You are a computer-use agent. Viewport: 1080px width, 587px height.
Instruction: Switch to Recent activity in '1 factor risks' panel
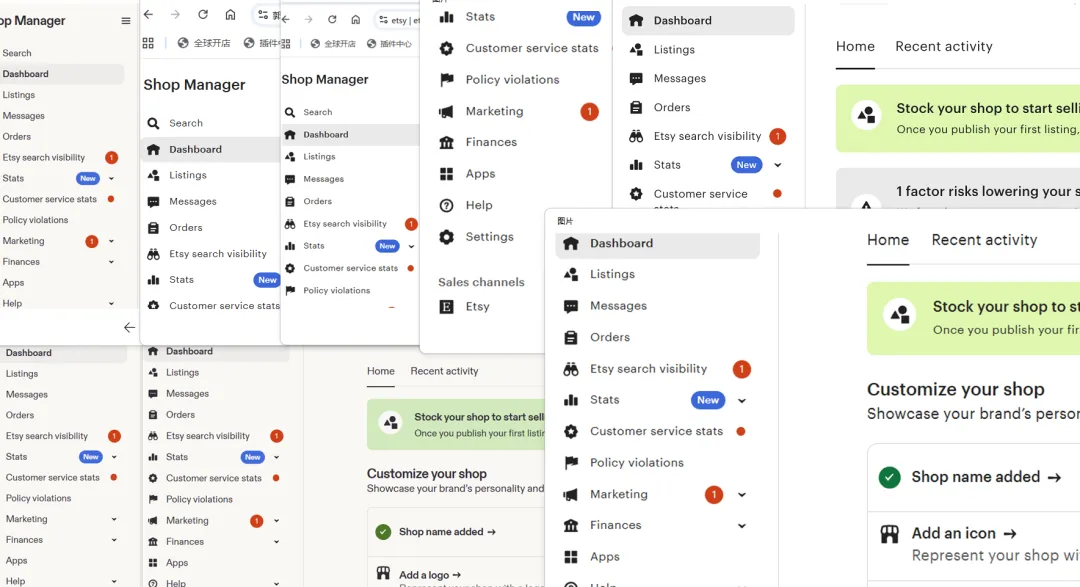944,47
